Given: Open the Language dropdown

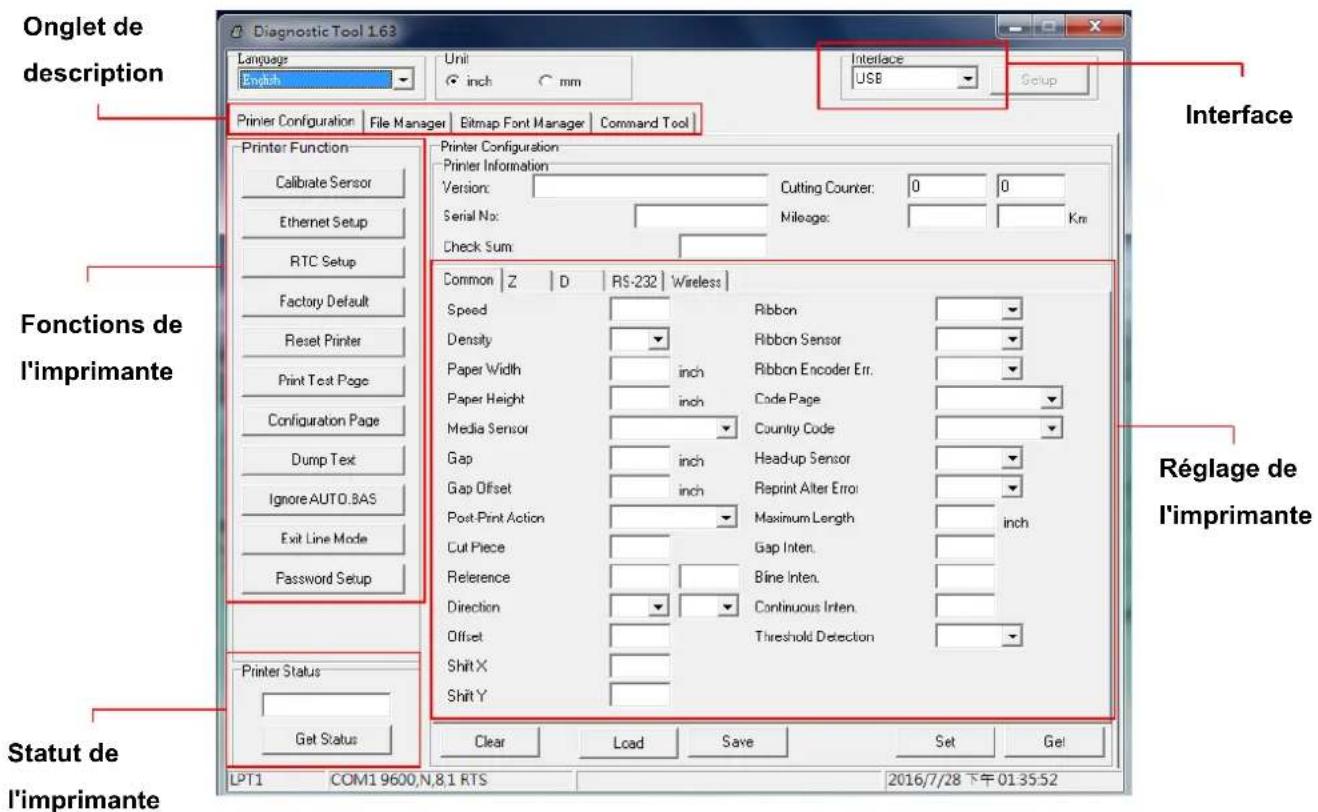Looking at the screenshot, I should [x=325, y=79].
